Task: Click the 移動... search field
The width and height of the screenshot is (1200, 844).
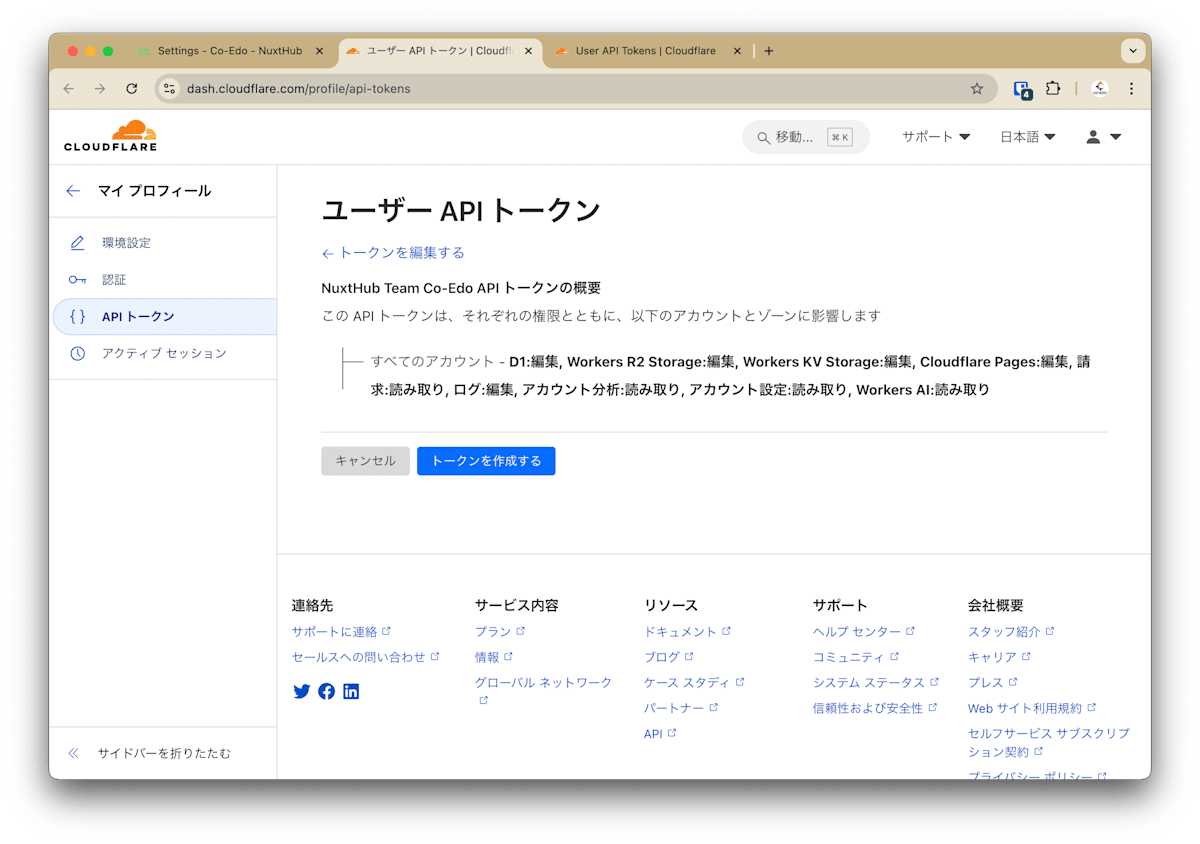Action: pyautogui.click(x=806, y=137)
